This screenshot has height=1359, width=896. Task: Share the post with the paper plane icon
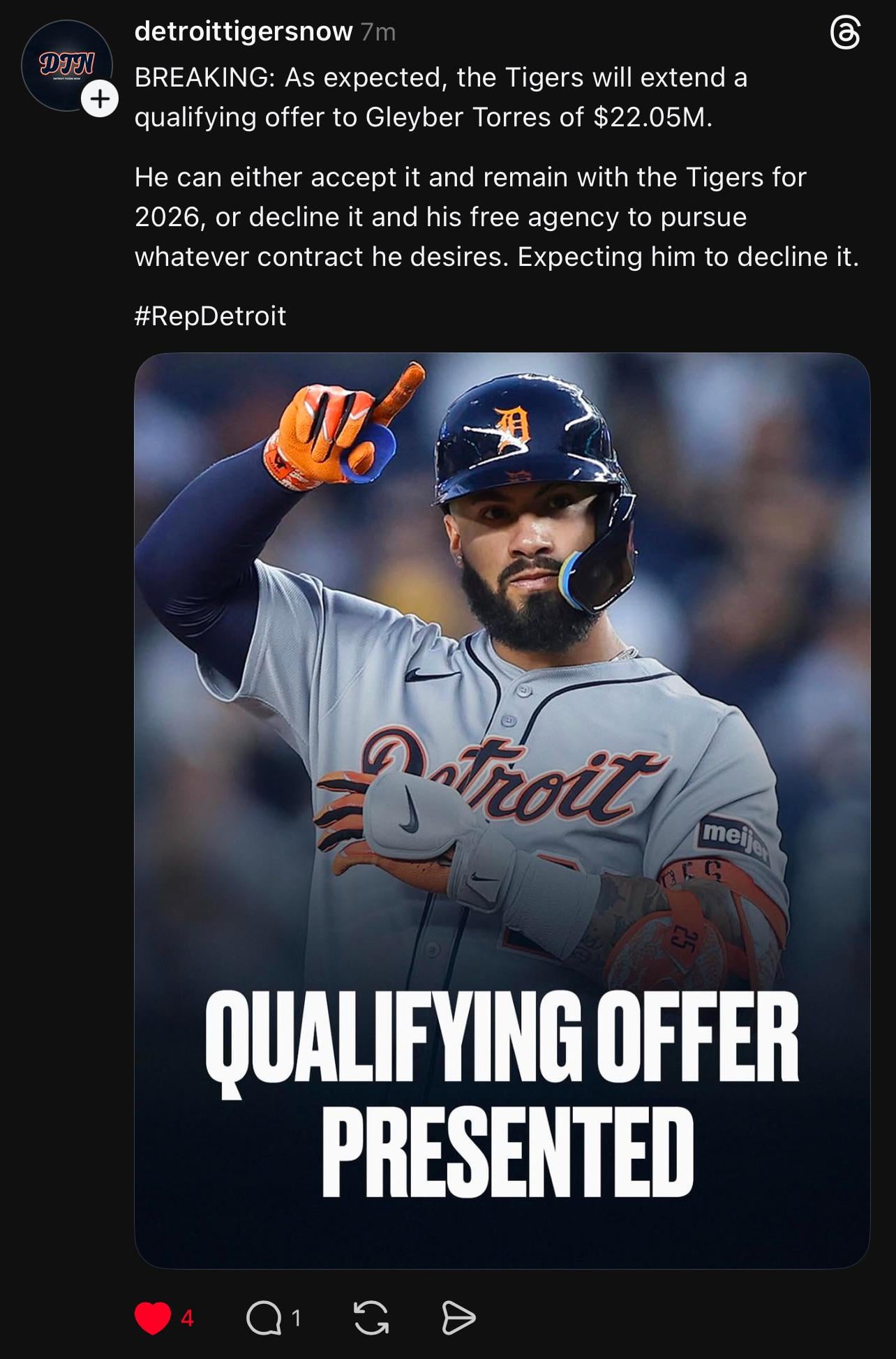click(x=458, y=1318)
